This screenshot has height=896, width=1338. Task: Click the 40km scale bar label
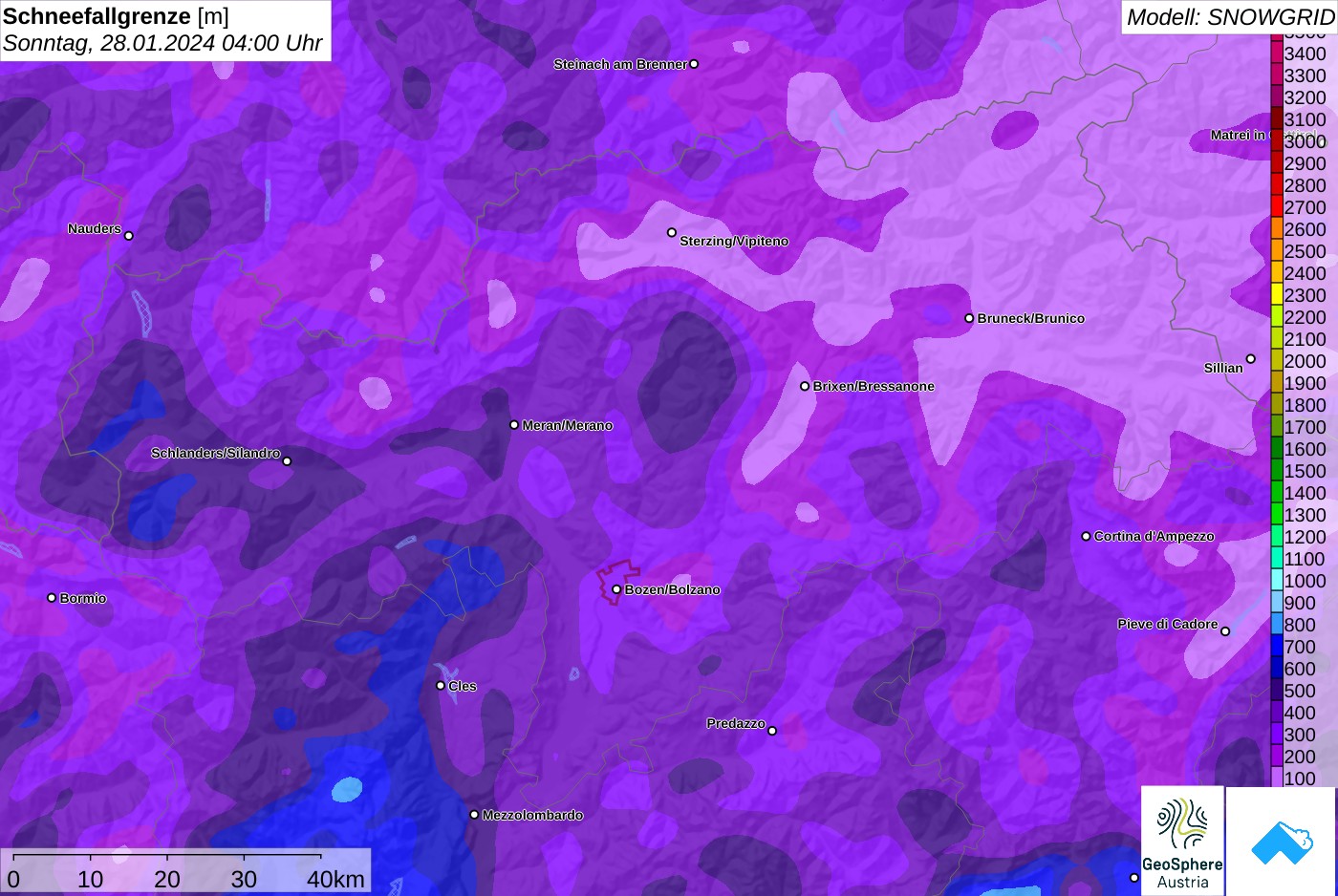[335, 879]
